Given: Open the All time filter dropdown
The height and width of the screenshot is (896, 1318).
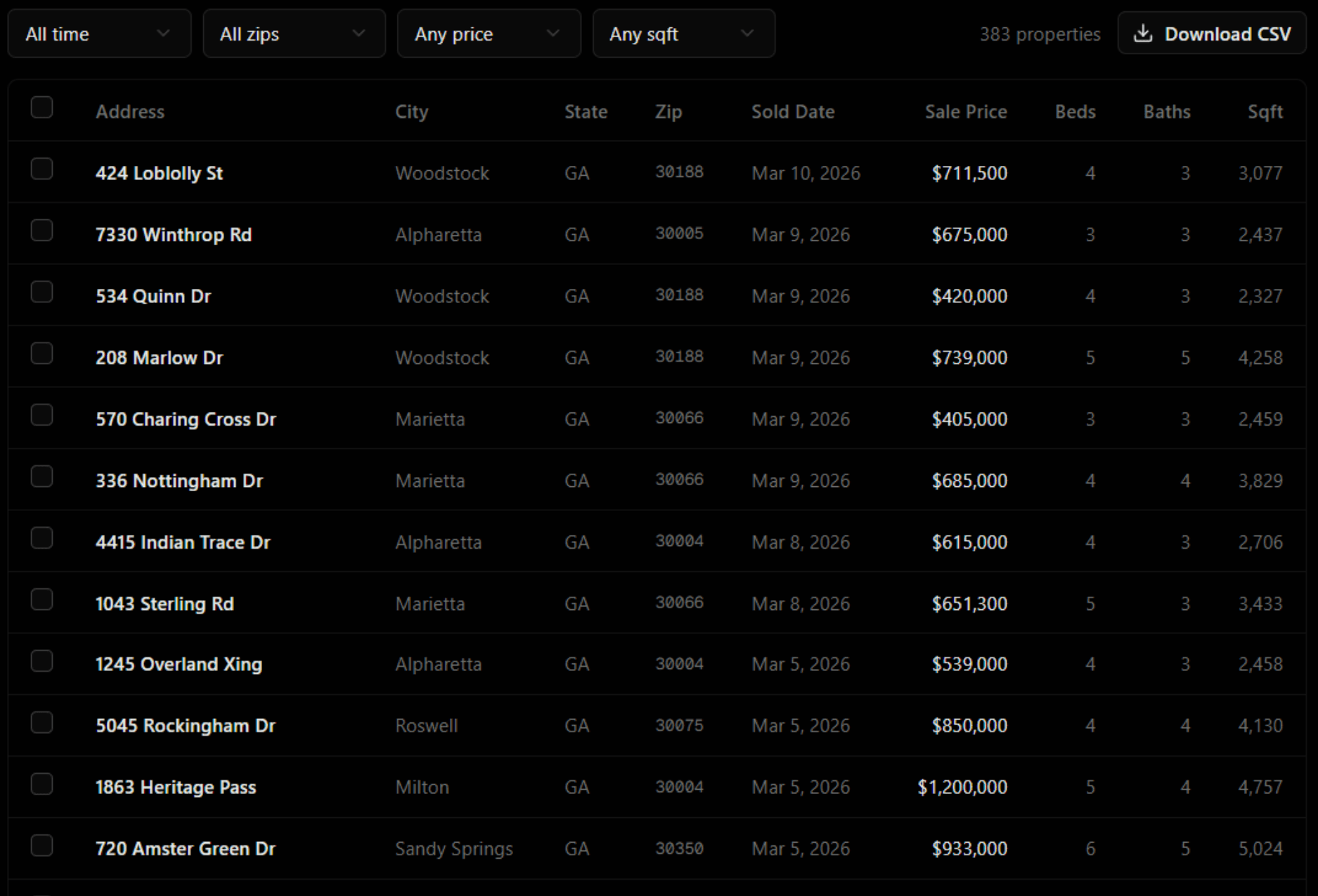Looking at the screenshot, I should (98, 33).
